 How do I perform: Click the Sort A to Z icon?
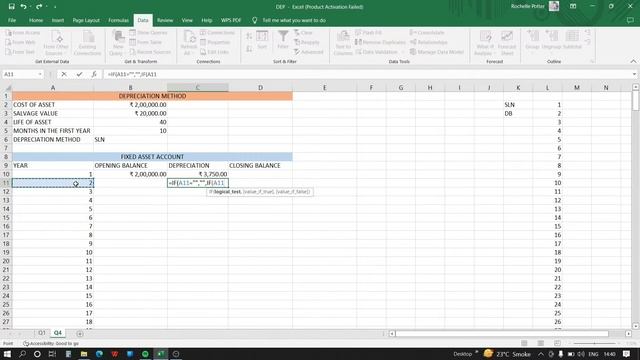(249, 36)
